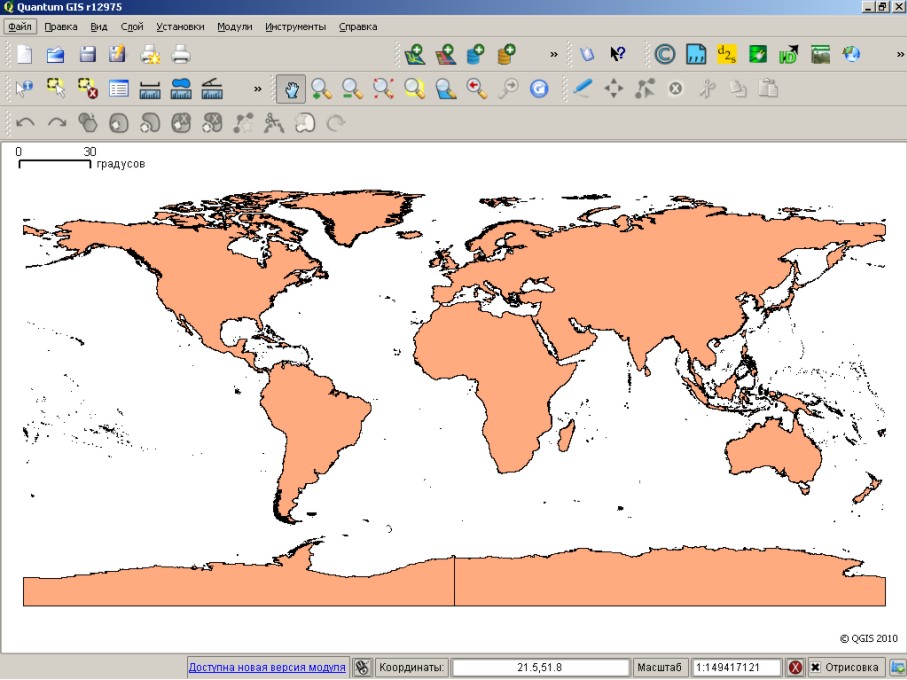Activate the Identify Features tool
The image size is (907, 680).
point(24,89)
